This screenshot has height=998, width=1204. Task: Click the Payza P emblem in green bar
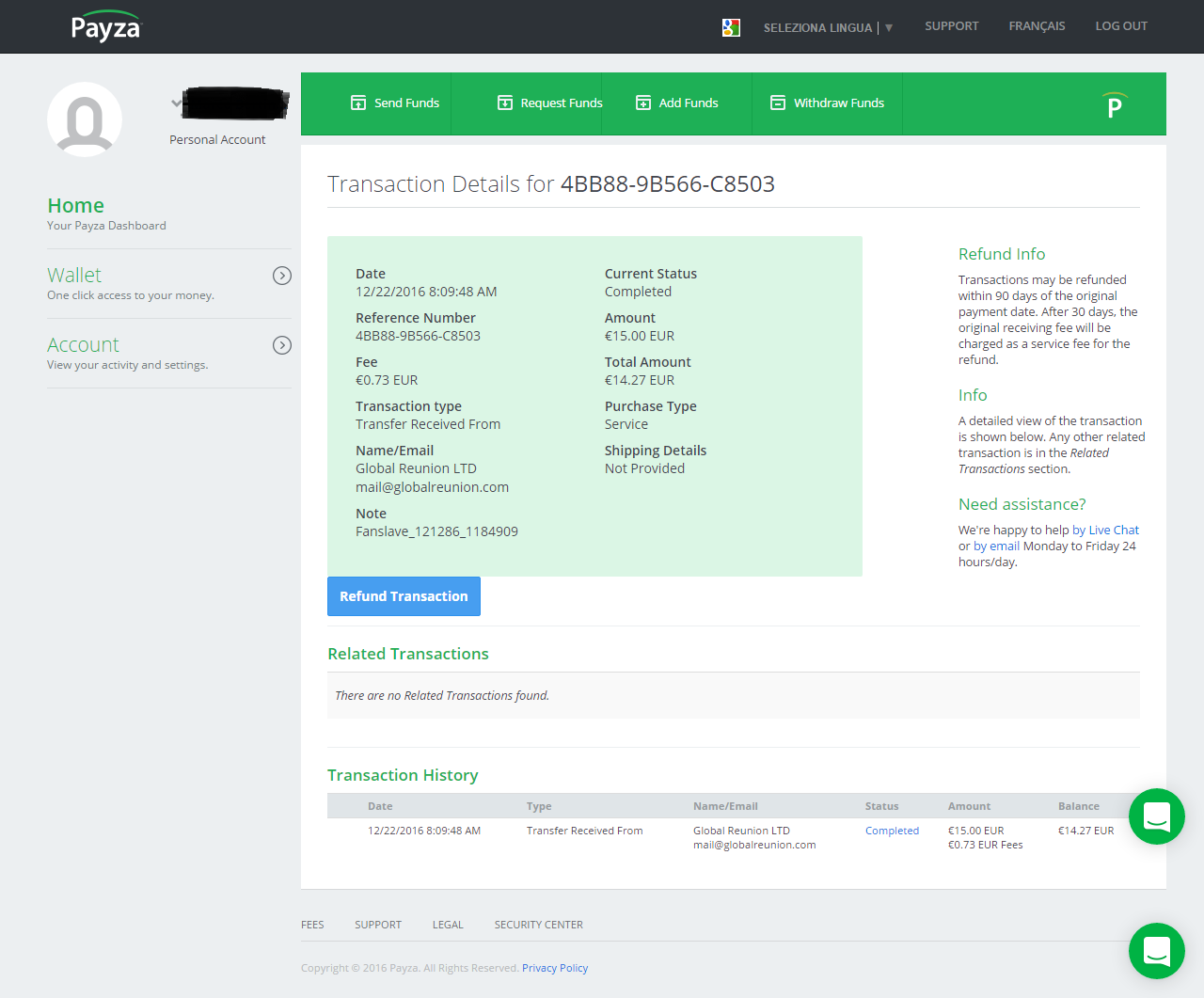tap(1115, 105)
